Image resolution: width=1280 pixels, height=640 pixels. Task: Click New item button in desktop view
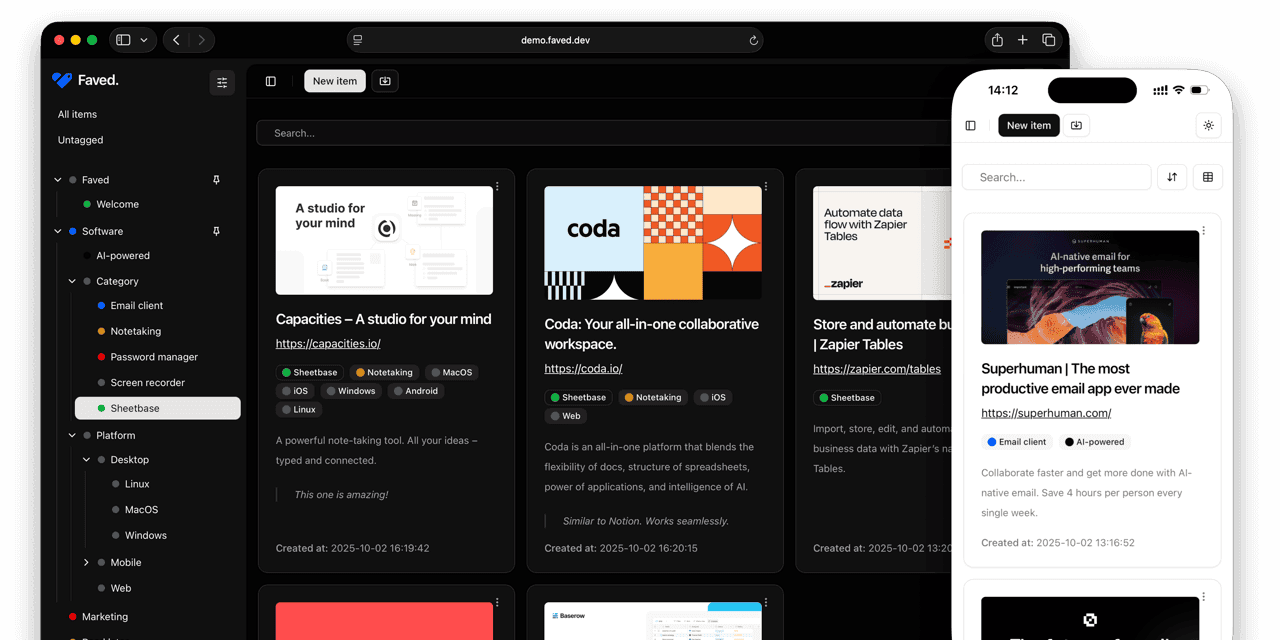[x=335, y=81]
